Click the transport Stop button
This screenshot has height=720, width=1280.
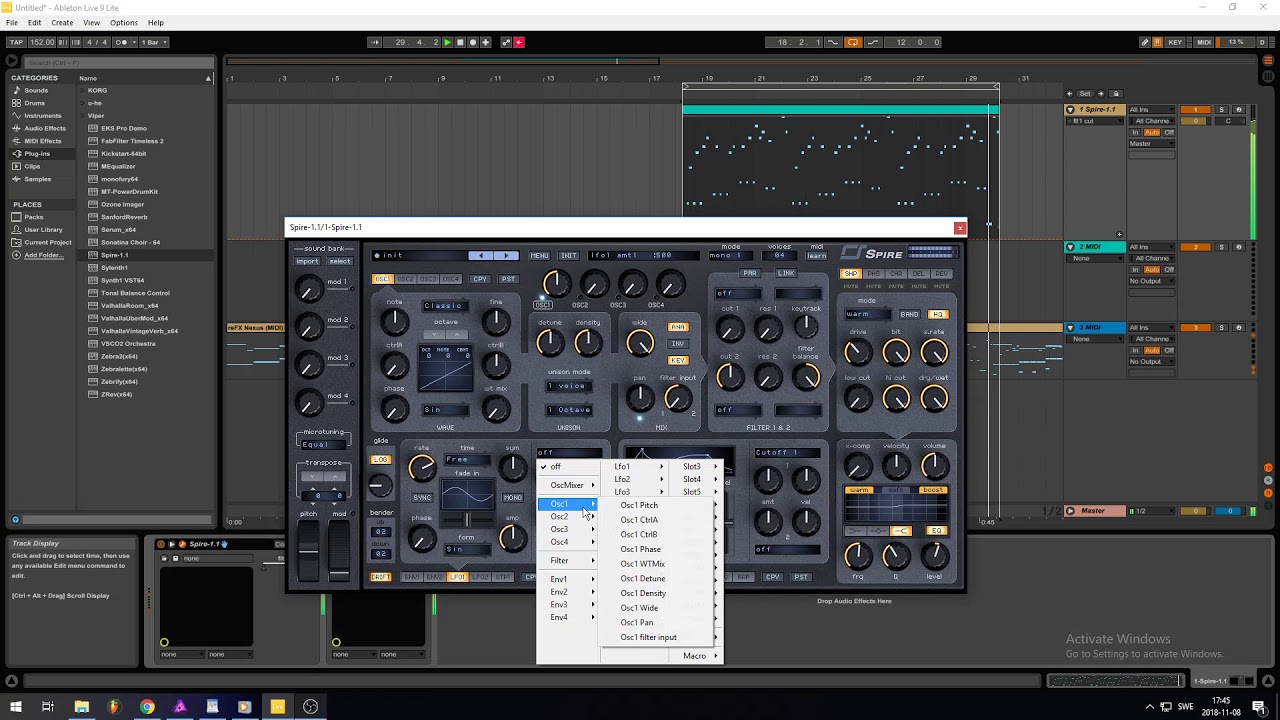point(460,42)
